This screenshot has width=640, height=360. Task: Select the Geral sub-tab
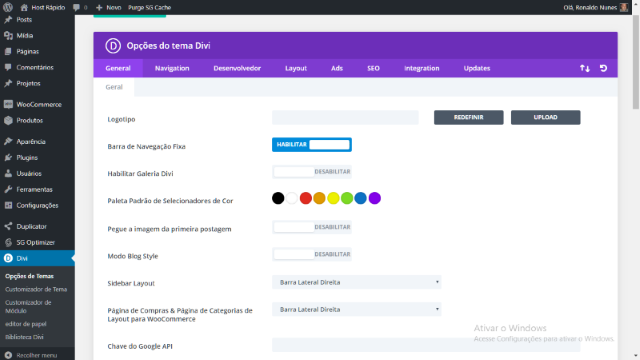[x=114, y=87]
